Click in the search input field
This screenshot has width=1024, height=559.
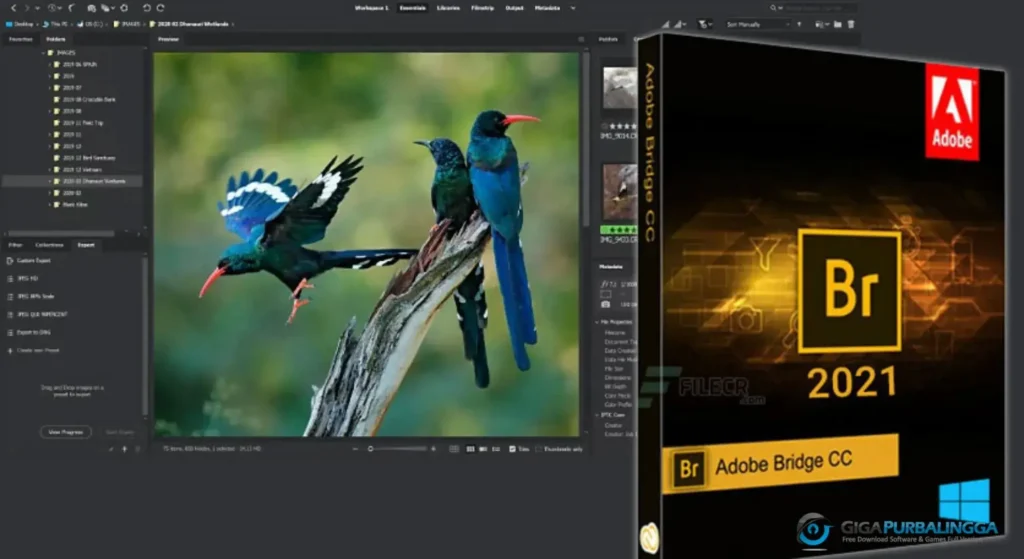(820, 8)
